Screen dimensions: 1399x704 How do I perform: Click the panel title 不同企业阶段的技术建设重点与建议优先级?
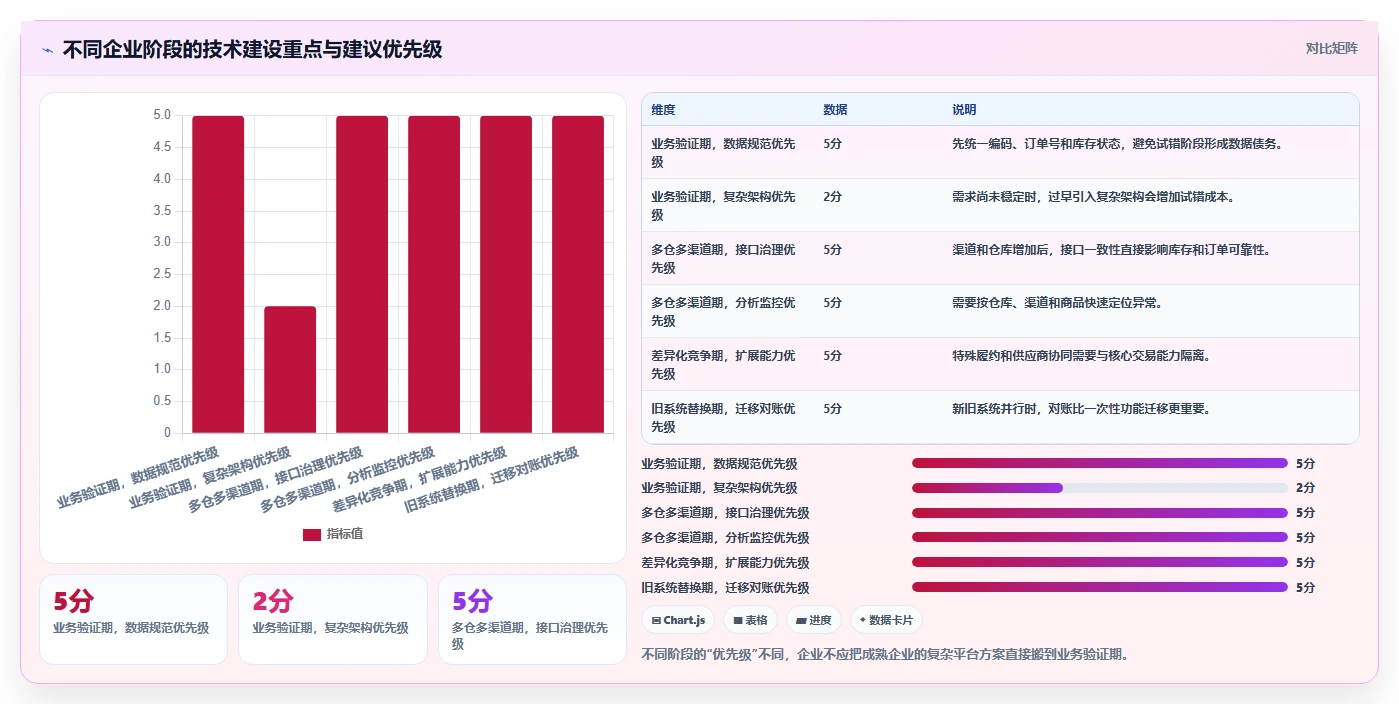point(252,50)
